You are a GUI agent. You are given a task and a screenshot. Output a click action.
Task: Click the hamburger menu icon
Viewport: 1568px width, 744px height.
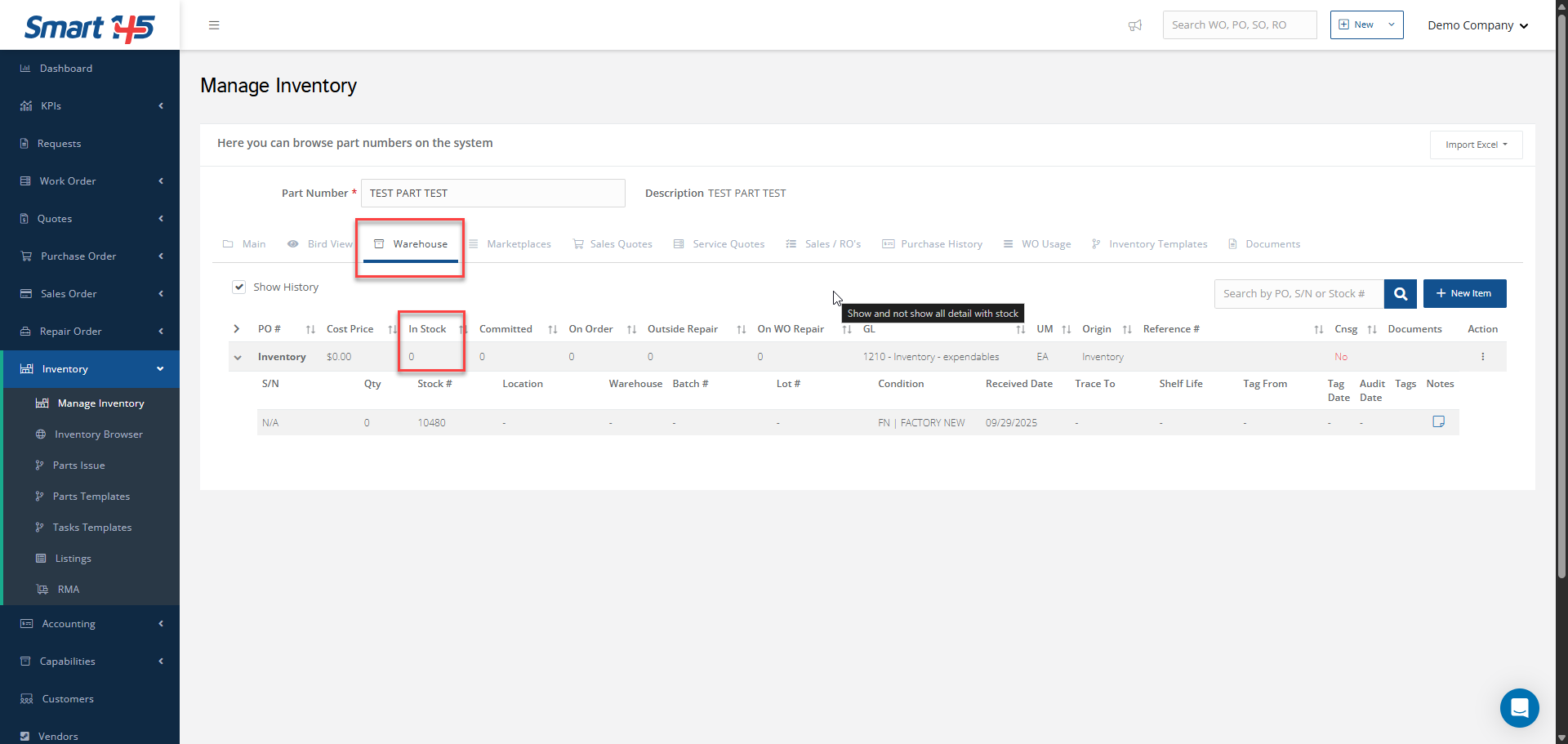click(x=214, y=25)
